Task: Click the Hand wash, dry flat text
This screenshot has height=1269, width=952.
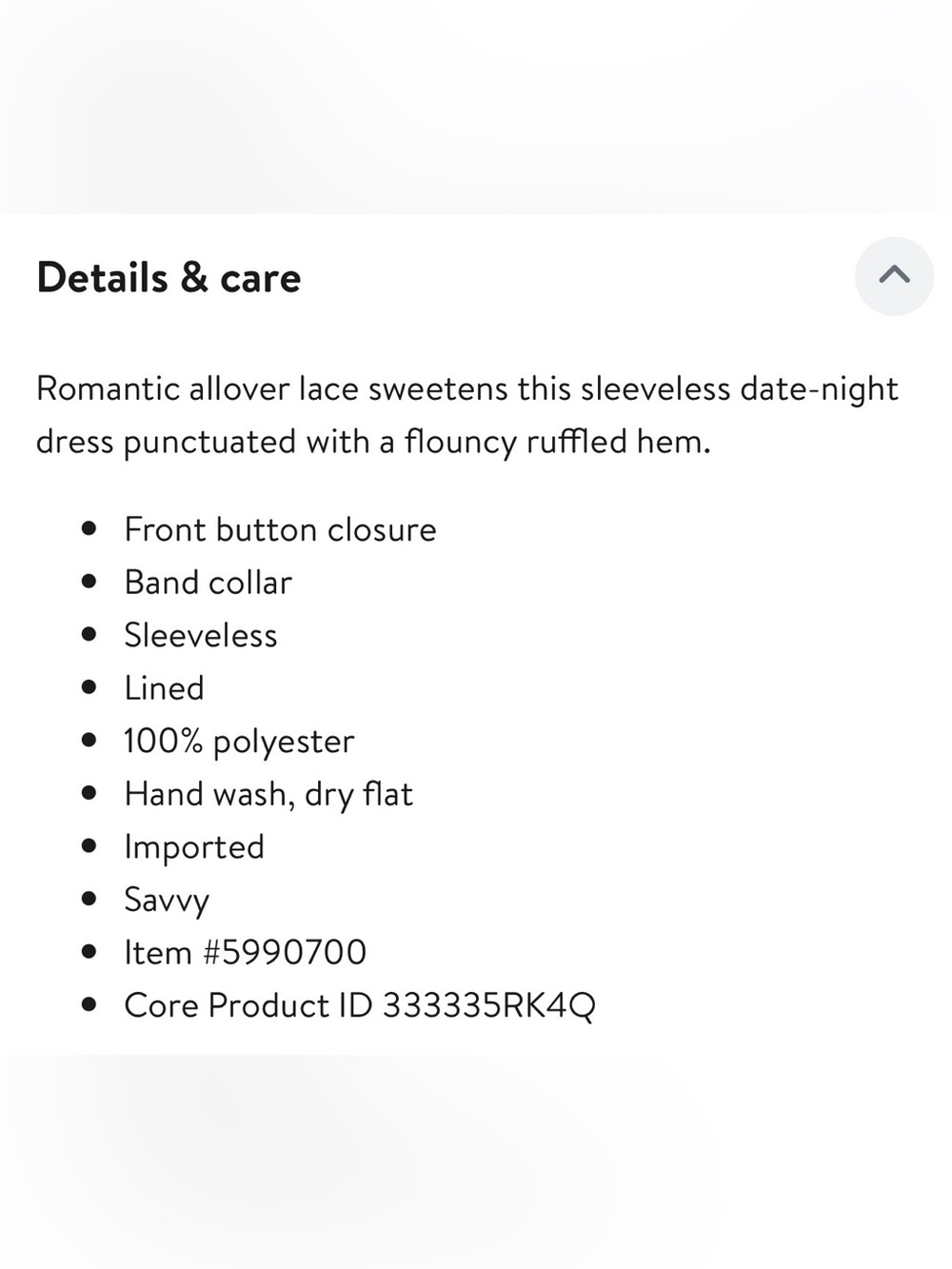Action: [268, 794]
